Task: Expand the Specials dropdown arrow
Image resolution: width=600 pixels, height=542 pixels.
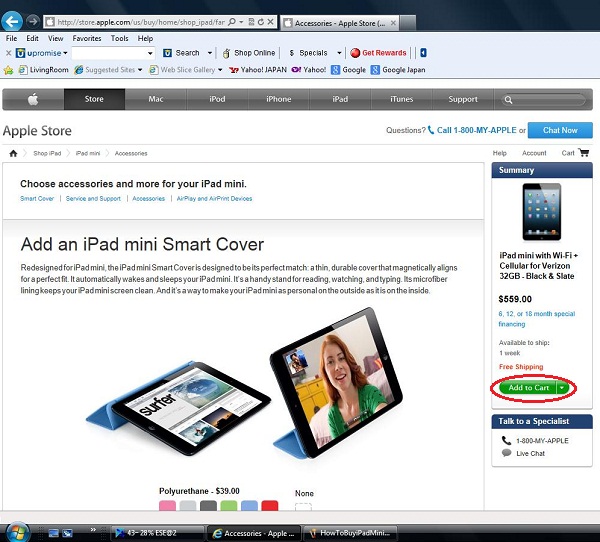Action: pyautogui.click(x=339, y=53)
